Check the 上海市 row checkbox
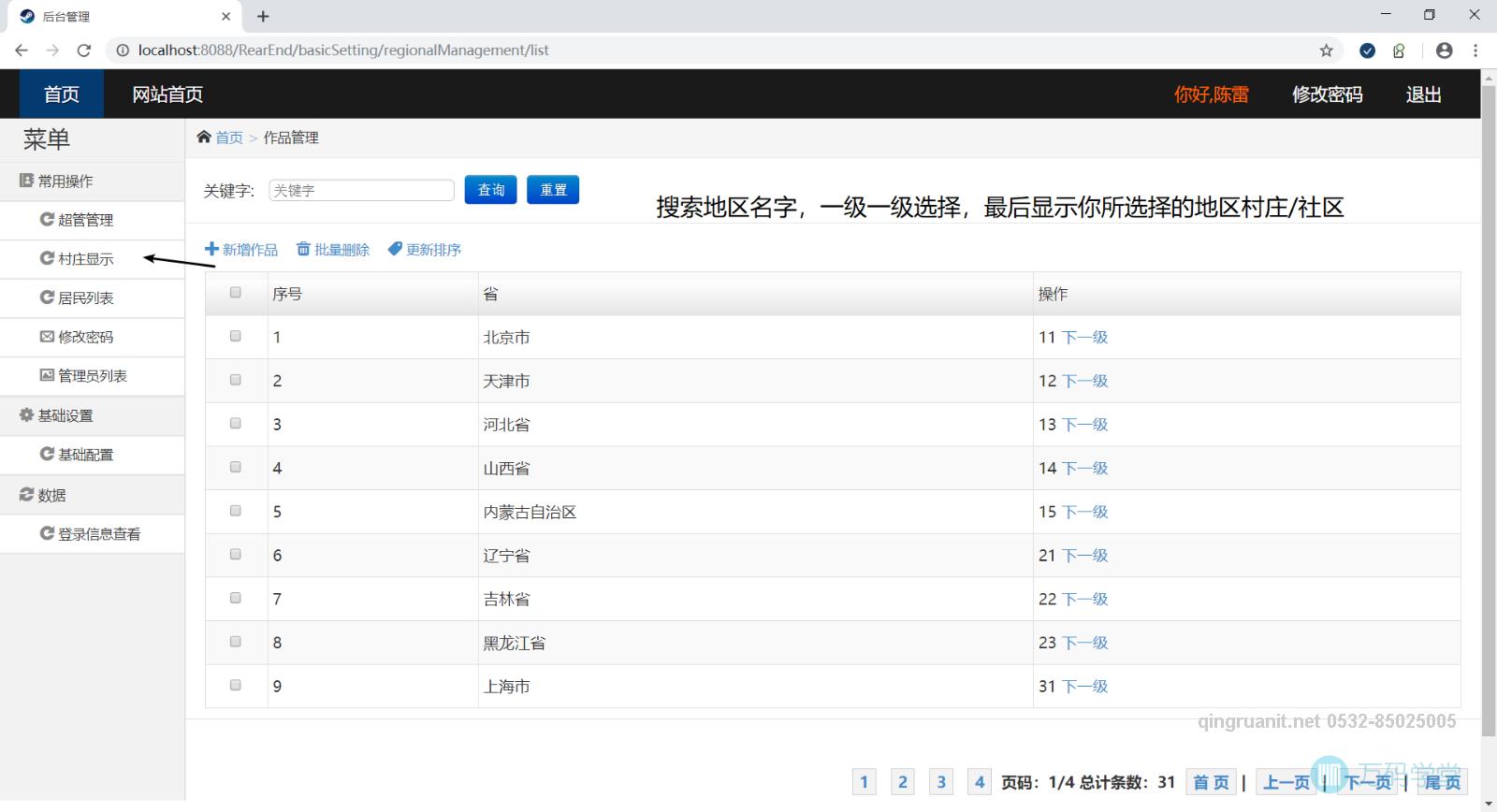 pyautogui.click(x=236, y=685)
